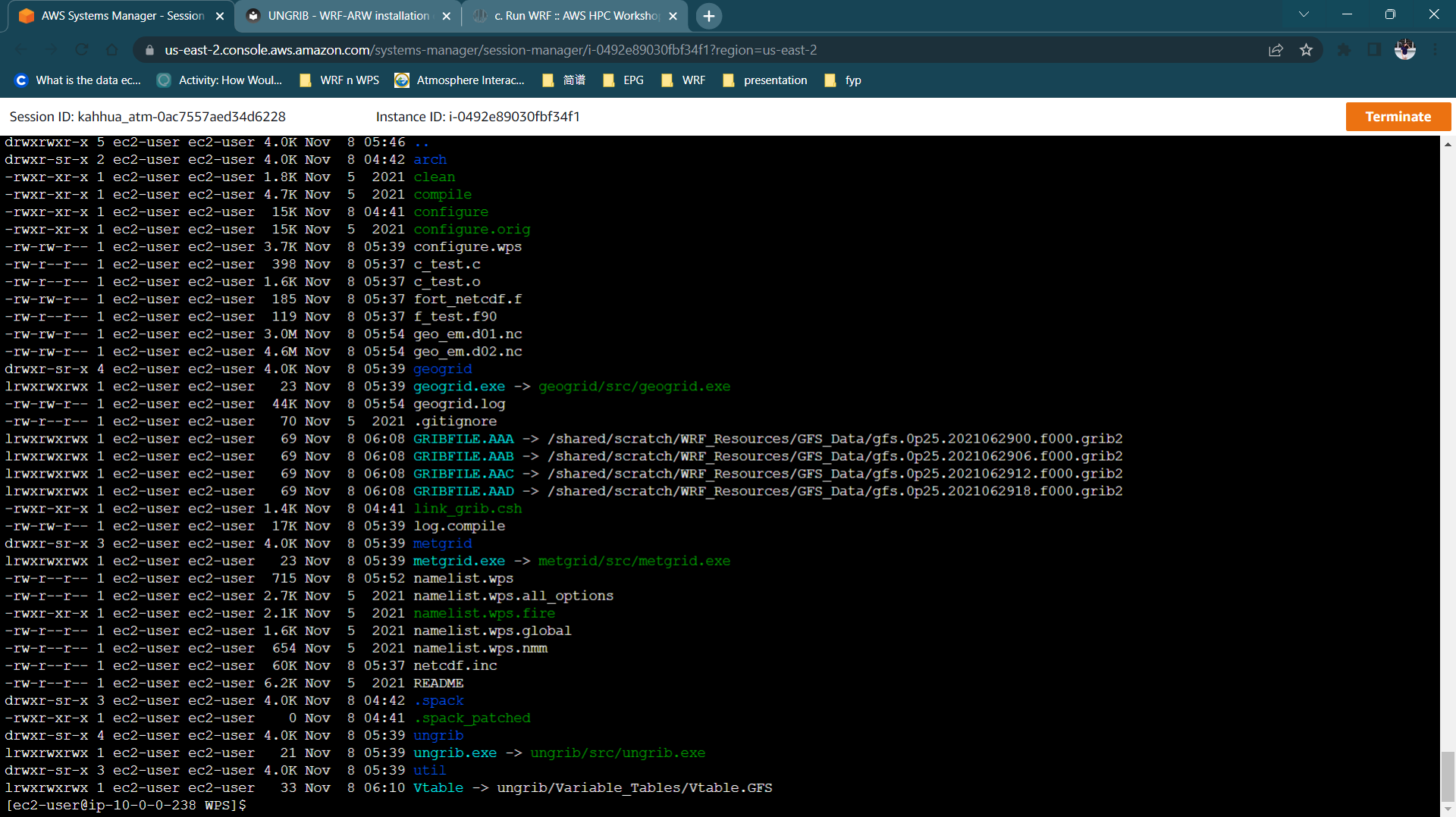1456x817 pixels.
Task: Click 'geogrid.exe' in terminal listing
Action: pos(459,387)
